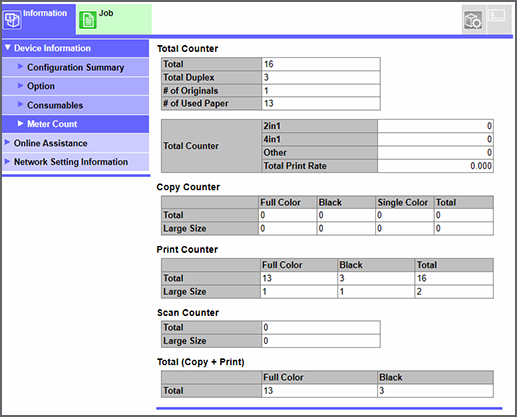Select the Information tab
517x417 pixels.
39,19
